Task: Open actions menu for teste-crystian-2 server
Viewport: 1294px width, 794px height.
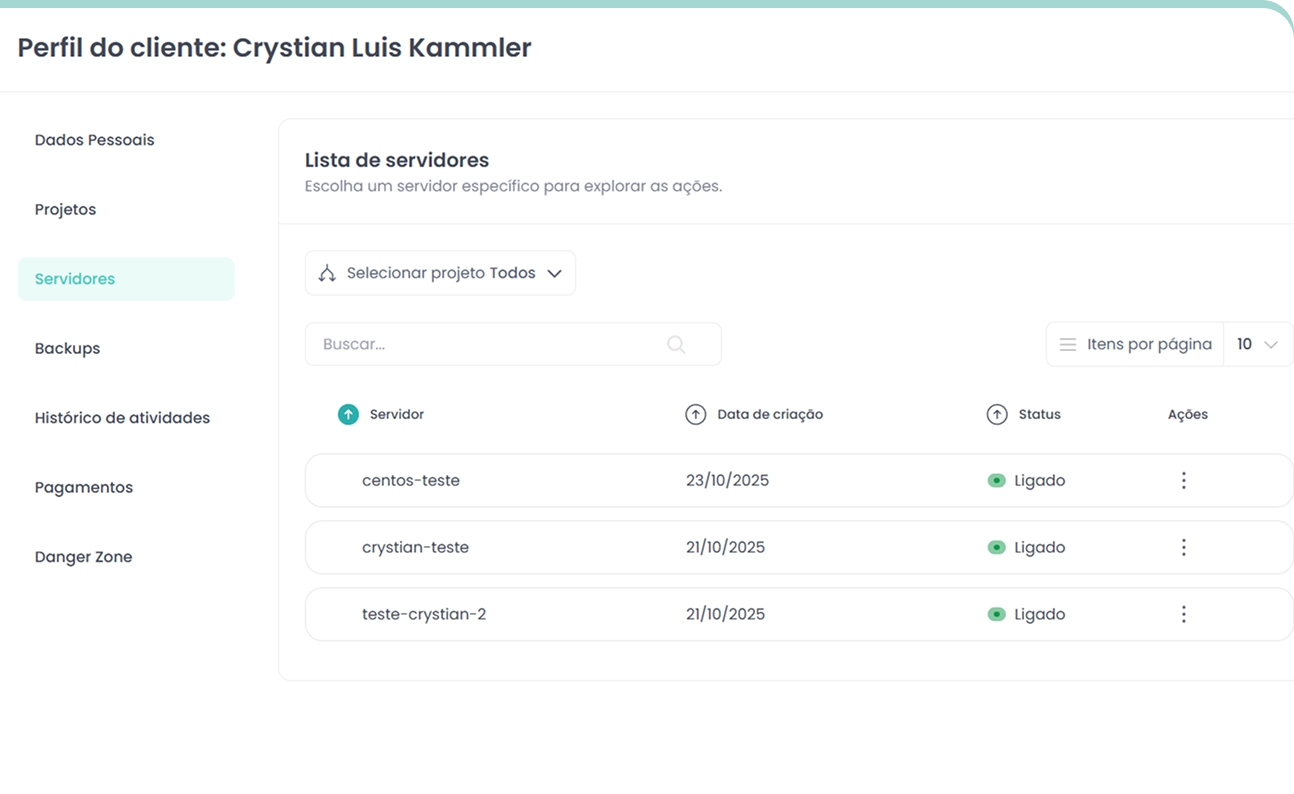Action: 1183,614
